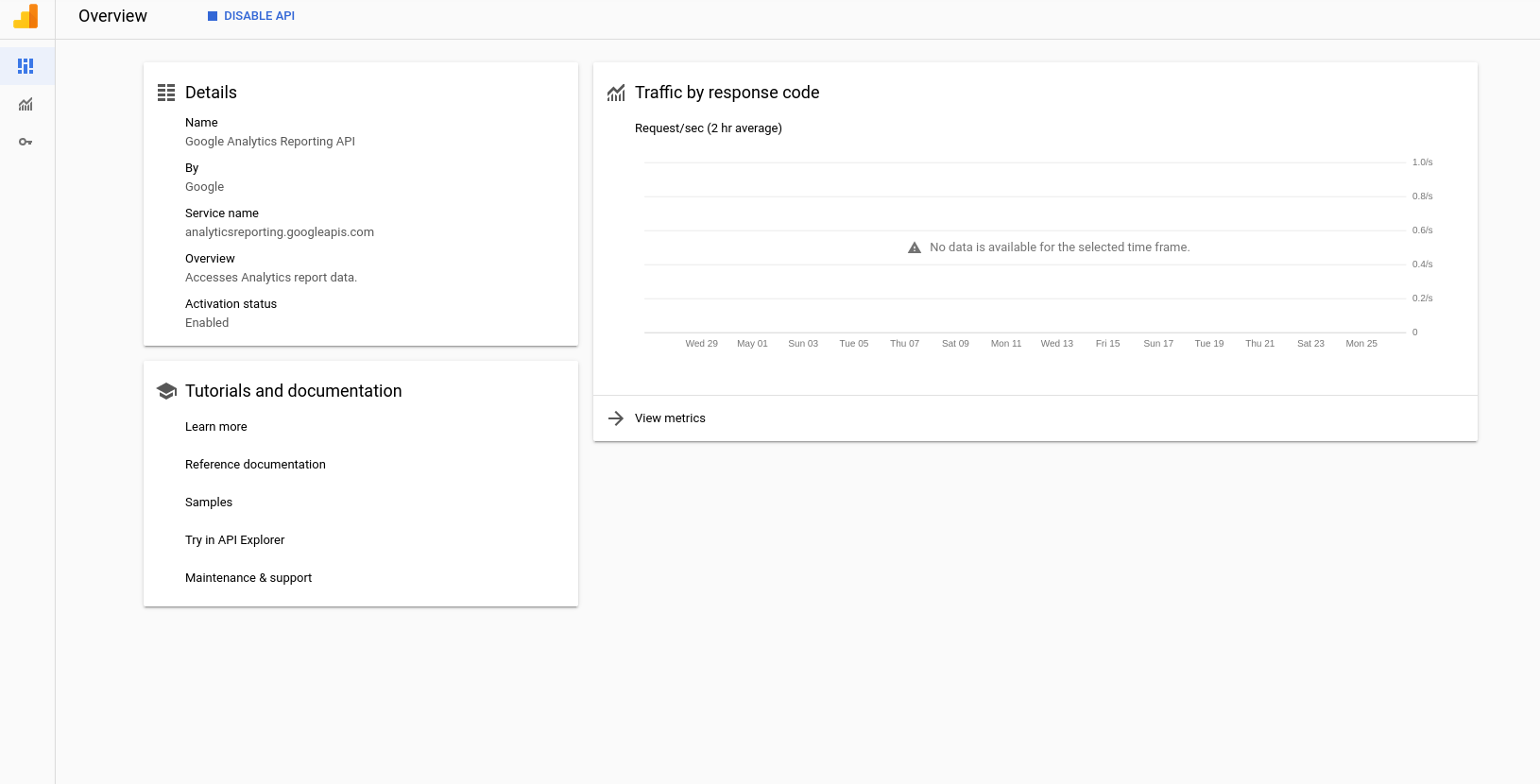
Task: Click 'Request/sec (2 hr average)' chart label
Action: click(709, 128)
